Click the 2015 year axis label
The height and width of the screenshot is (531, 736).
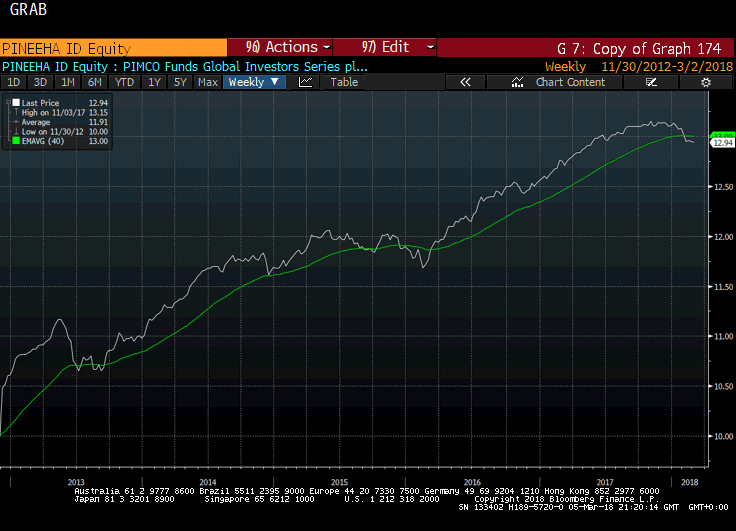[339, 482]
